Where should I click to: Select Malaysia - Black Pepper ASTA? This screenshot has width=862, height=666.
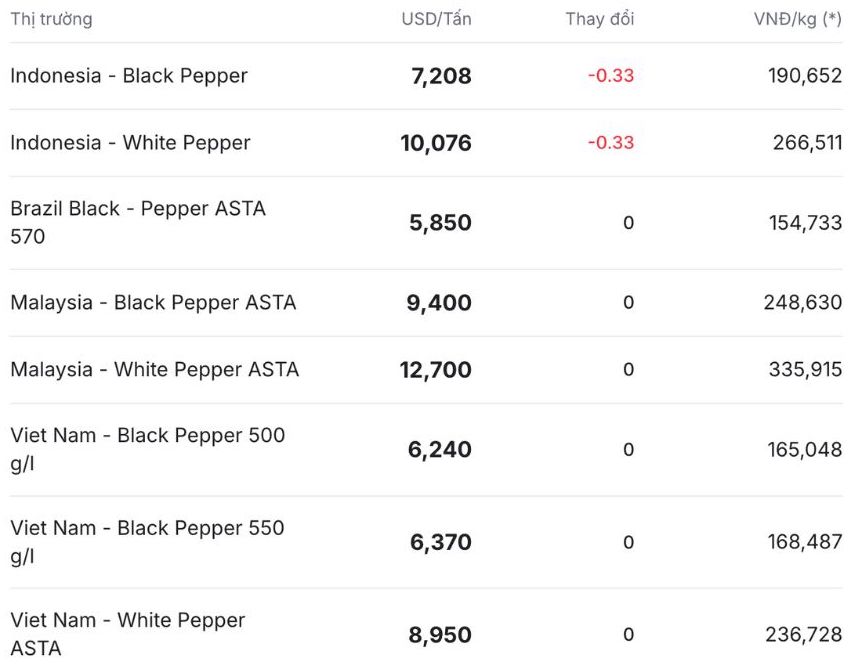click(x=426, y=303)
